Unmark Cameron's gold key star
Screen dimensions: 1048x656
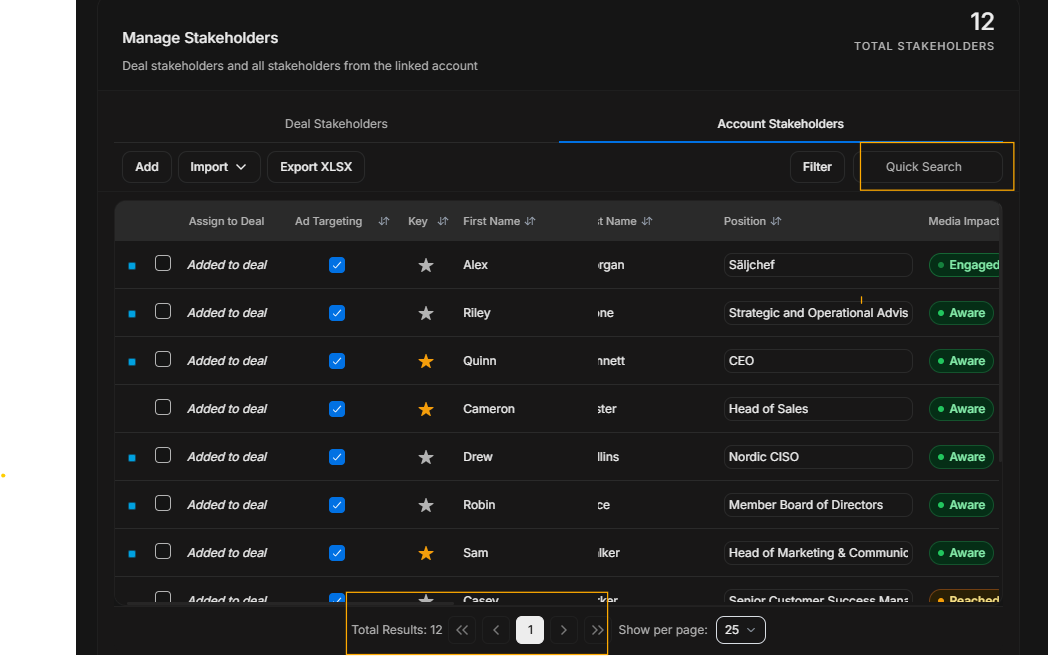(x=426, y=409)
